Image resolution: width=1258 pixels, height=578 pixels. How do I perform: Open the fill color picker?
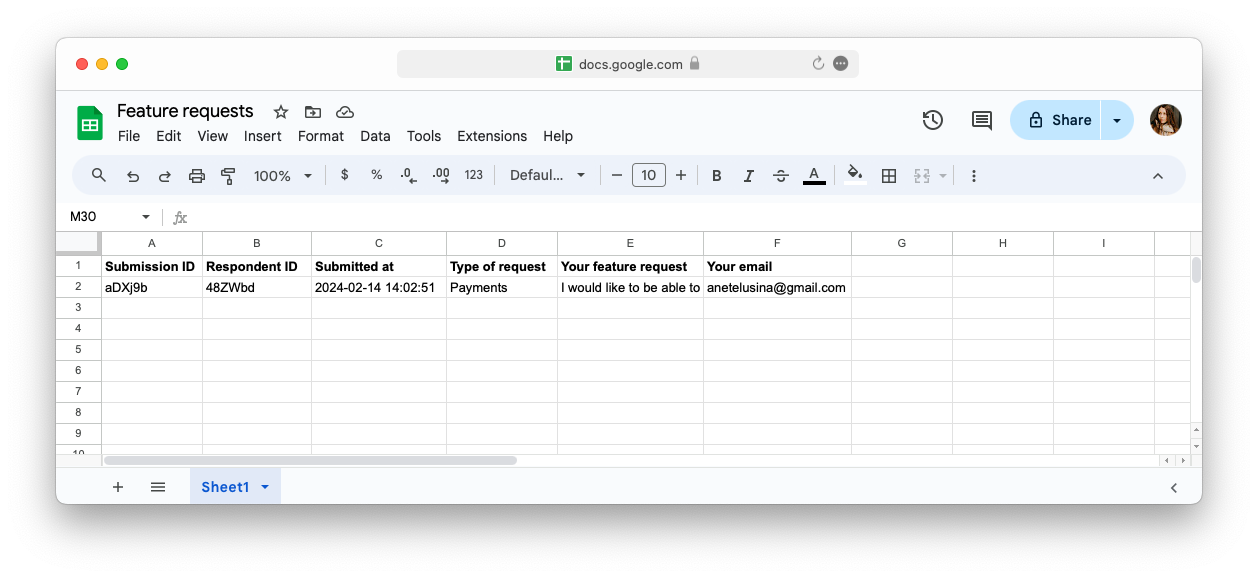(x=855, y=175)
